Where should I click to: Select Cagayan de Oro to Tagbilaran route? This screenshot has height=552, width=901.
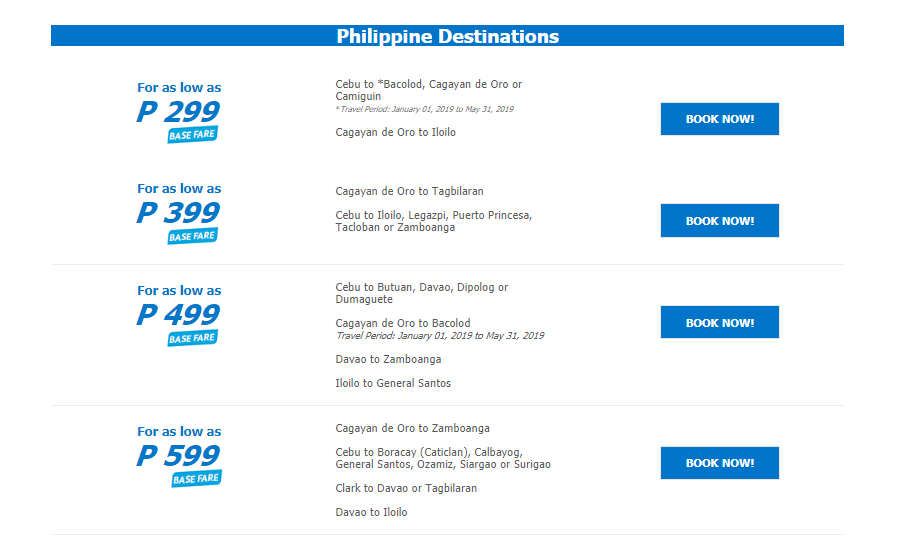point(409,191)
